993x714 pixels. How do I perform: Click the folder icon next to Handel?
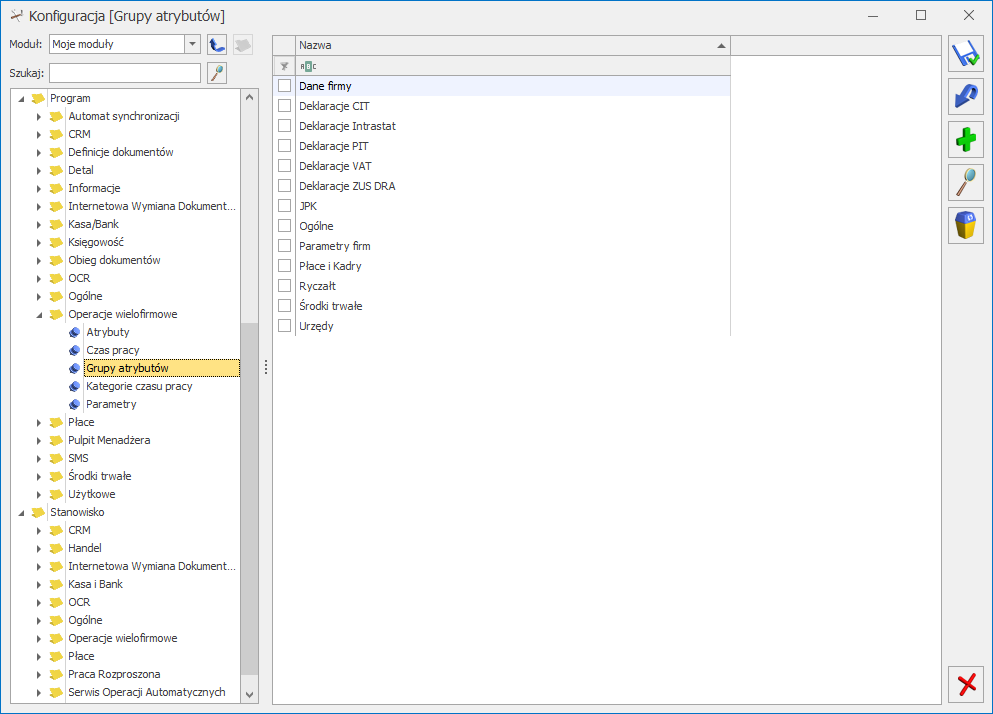click(x=57, y=548)
